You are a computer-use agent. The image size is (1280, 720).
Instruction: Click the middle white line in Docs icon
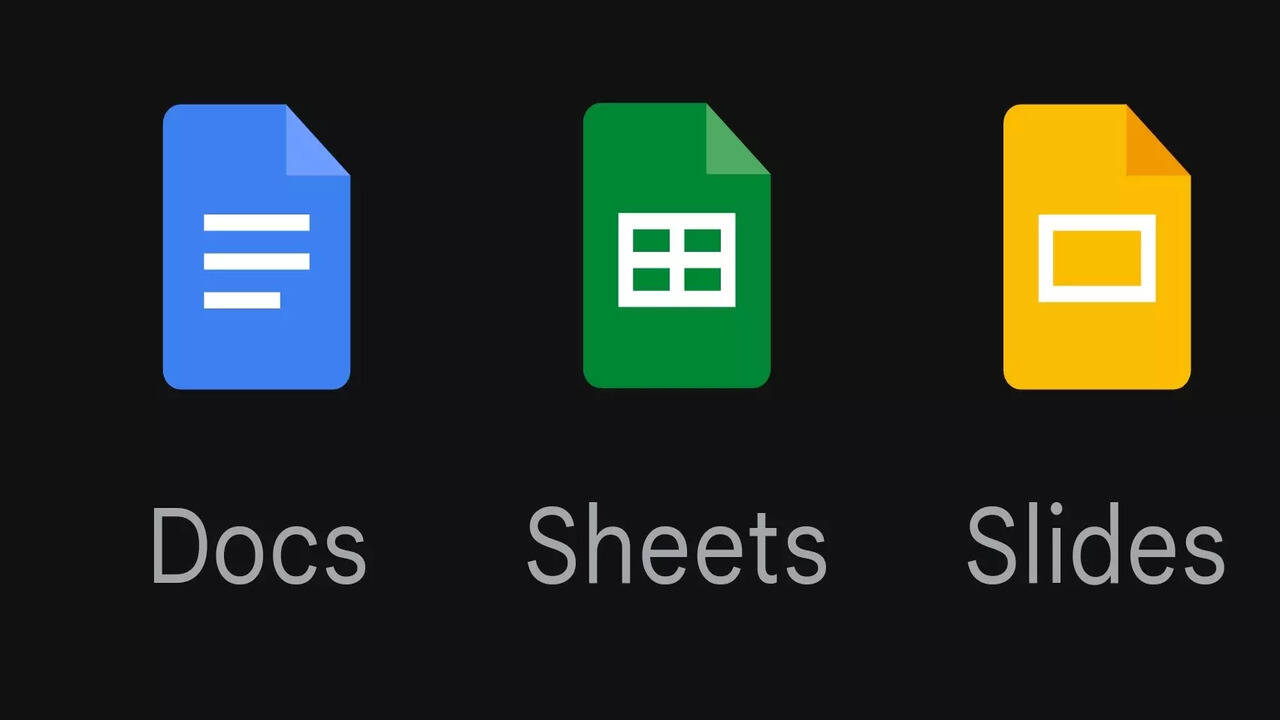click(x=257, y=261)
